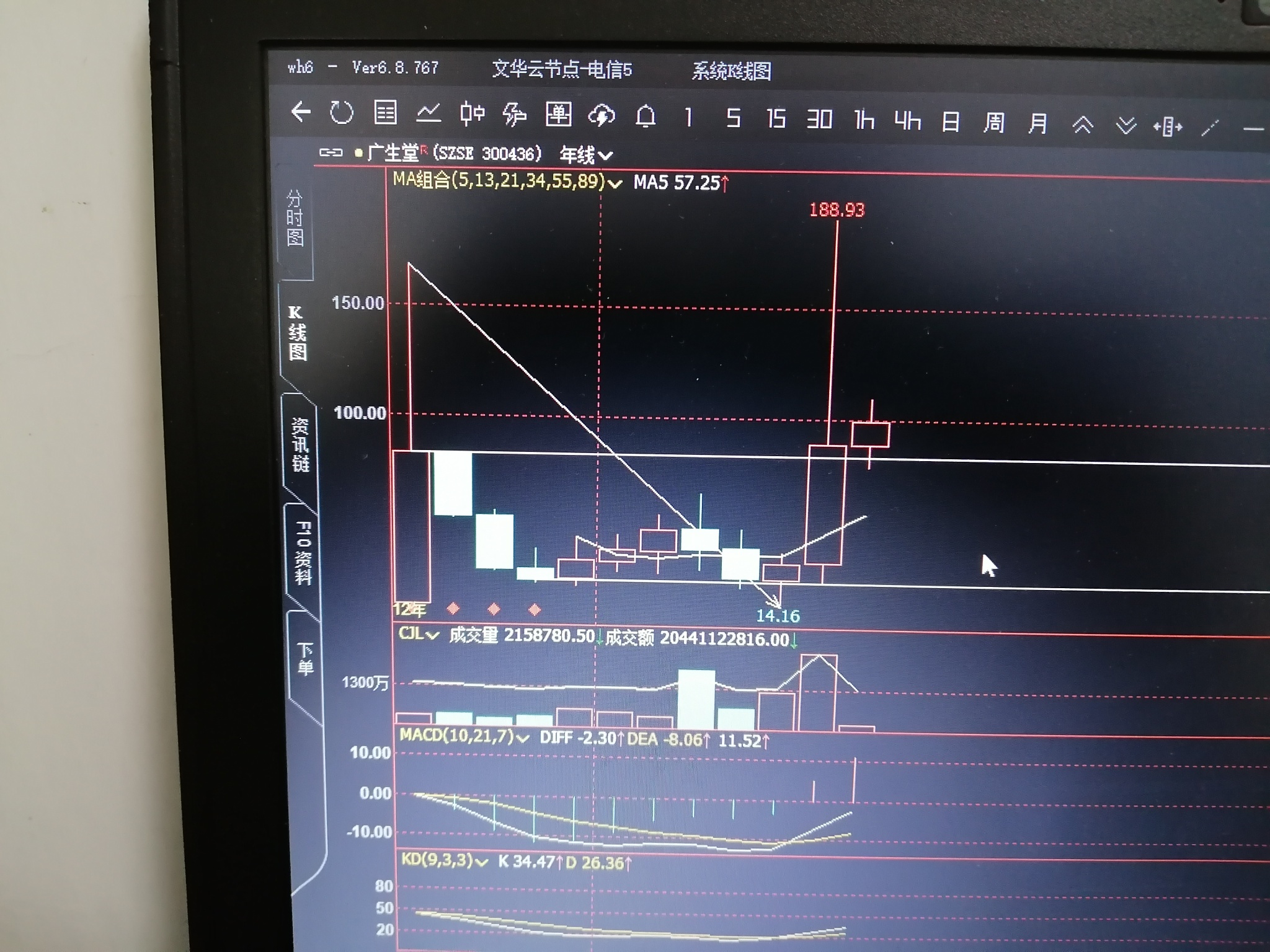Click the double up chevron icon
The image size is (1270, 952).
tap(1082, 125)
